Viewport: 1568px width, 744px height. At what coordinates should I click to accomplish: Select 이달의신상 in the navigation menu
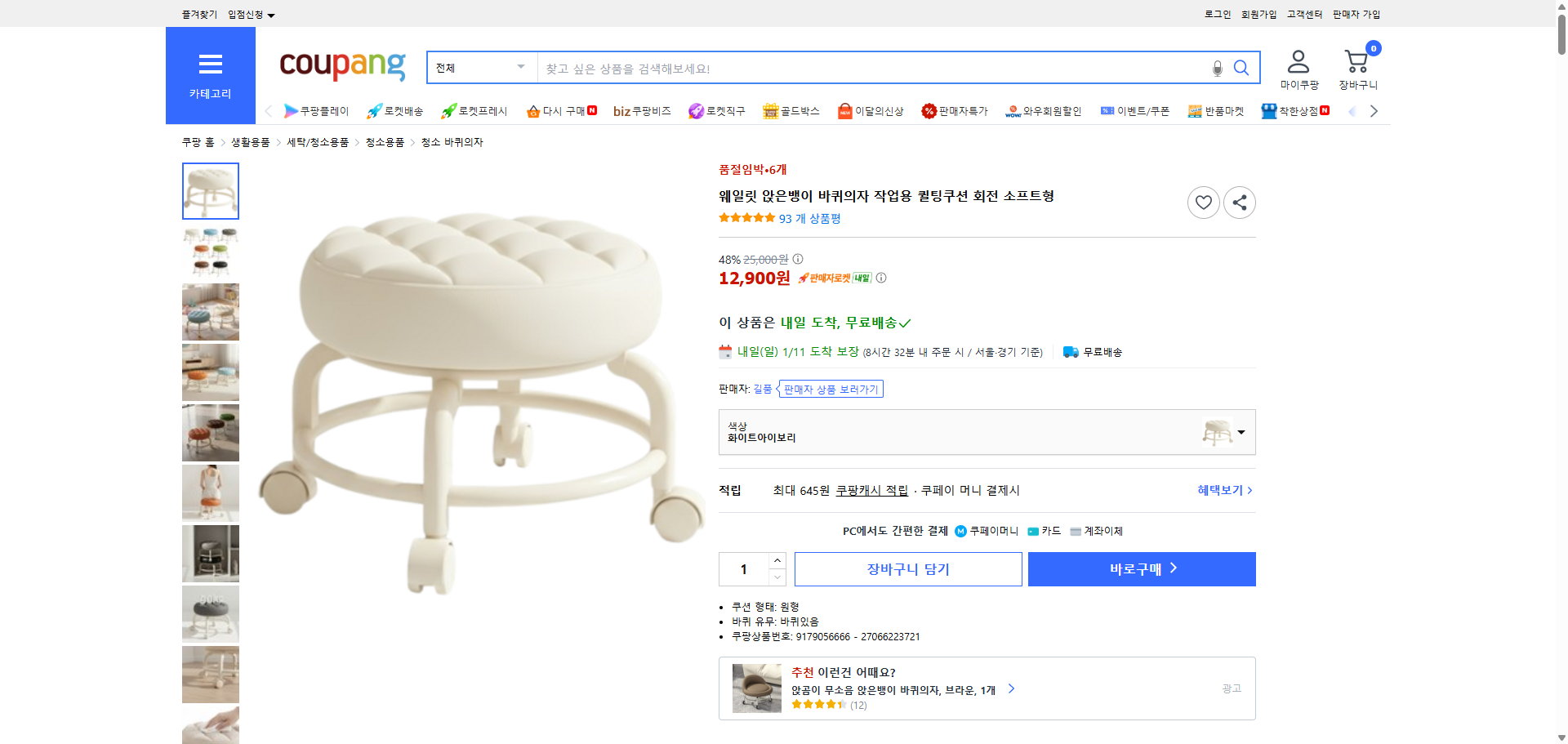tap(871, 111)
